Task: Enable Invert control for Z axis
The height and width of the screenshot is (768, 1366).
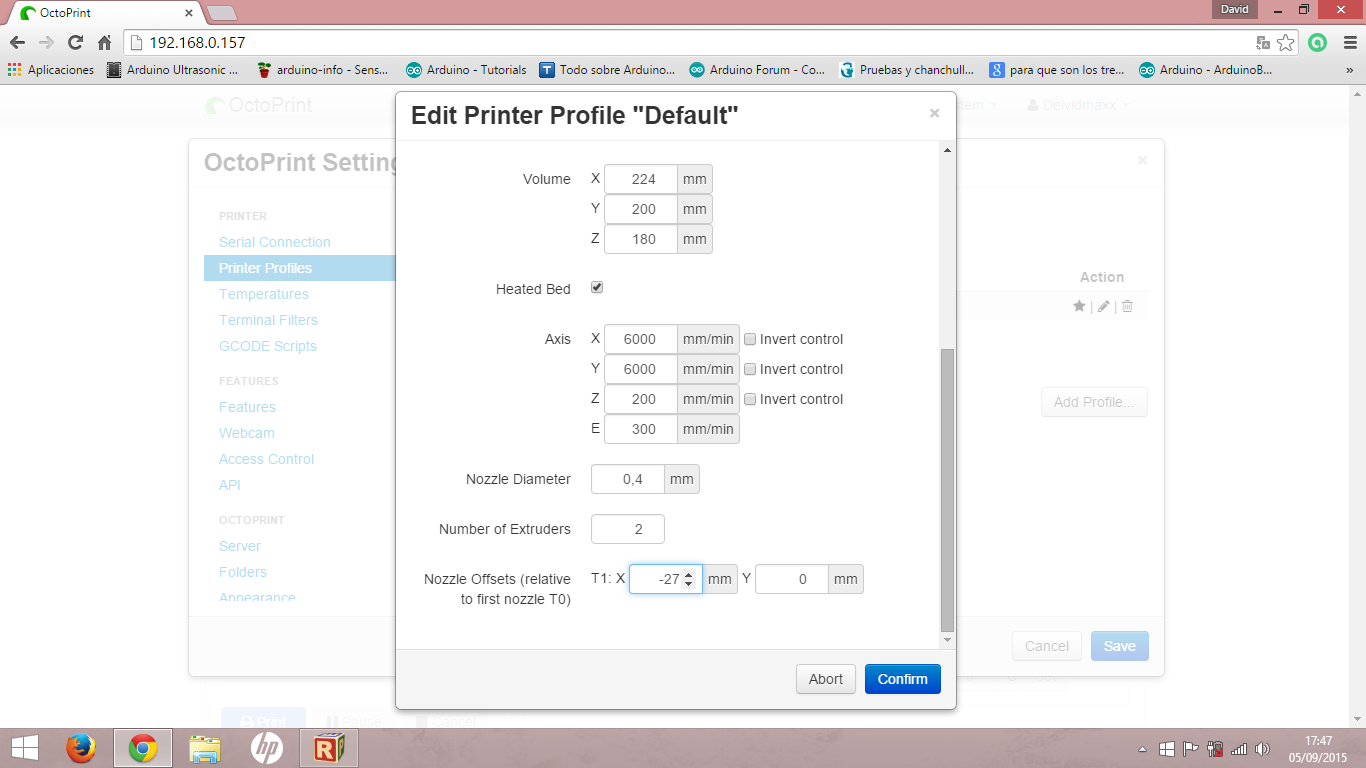Action: (x=750, y=399)
